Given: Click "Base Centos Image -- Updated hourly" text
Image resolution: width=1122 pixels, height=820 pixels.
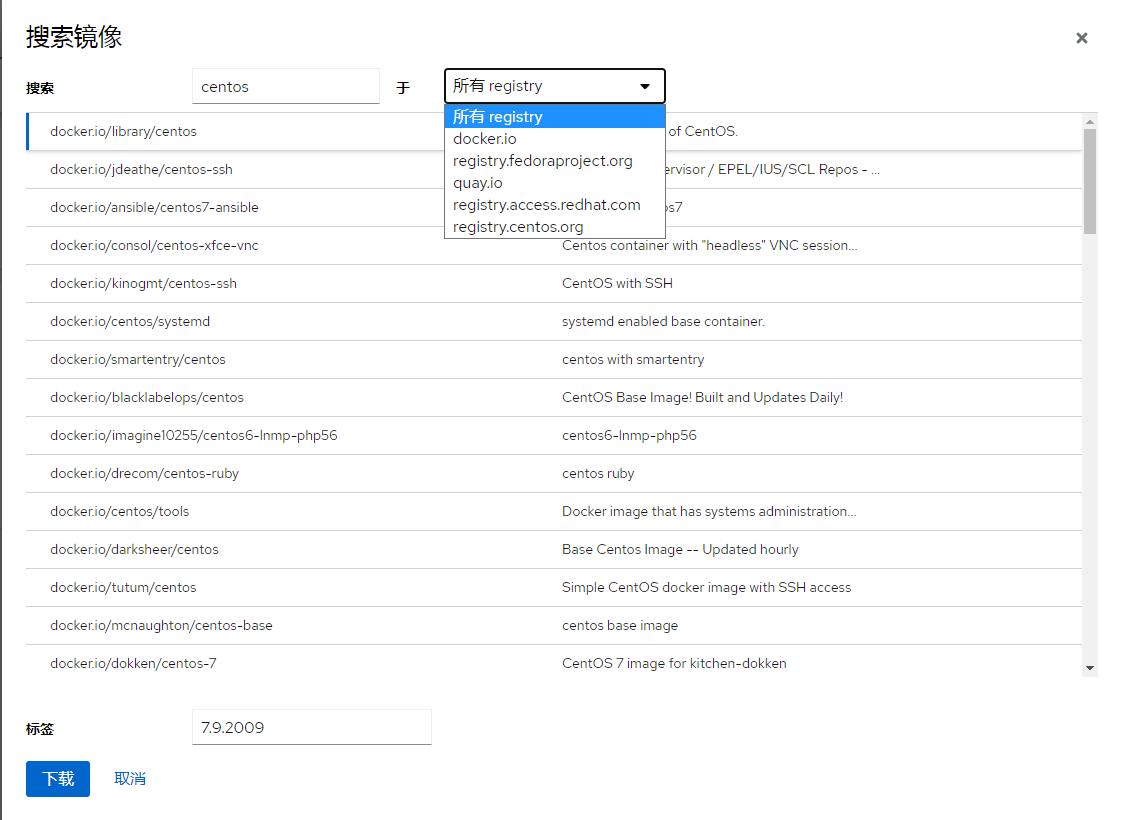Looking at the screenshot, I should click(x=680, y=549).
